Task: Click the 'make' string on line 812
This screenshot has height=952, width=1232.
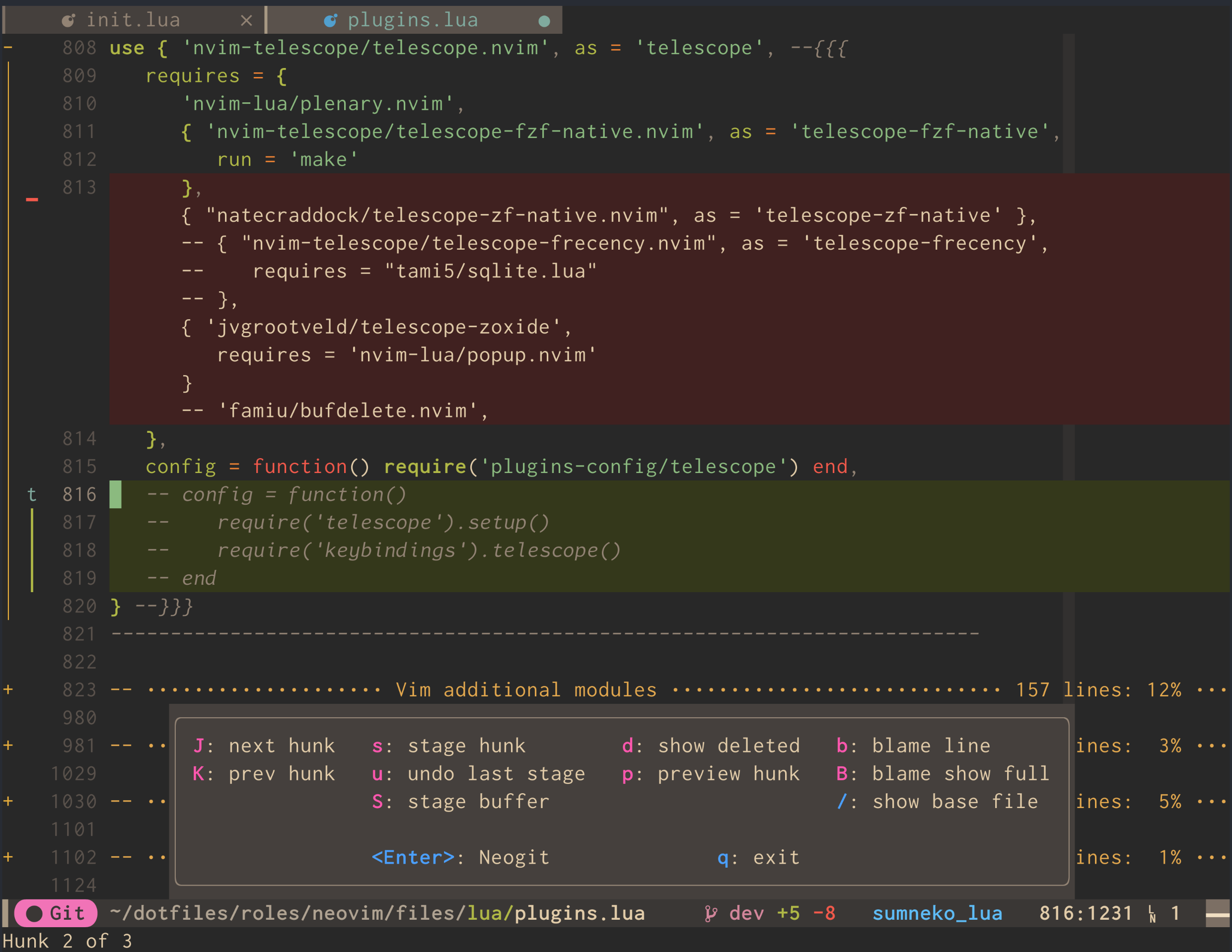Action: [324, 160]
